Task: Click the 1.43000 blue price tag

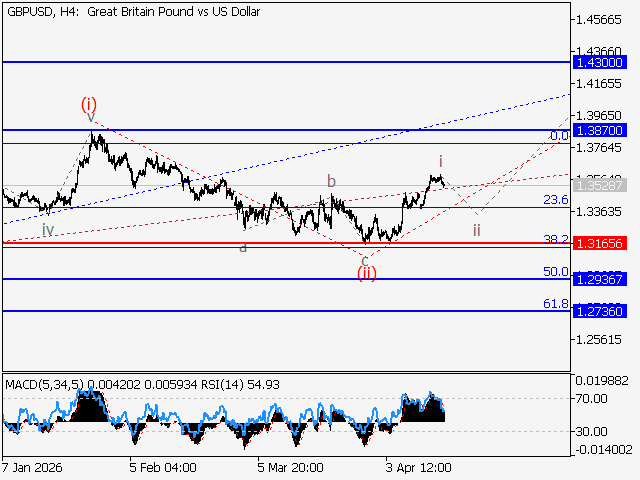Action: click(600, 62)
